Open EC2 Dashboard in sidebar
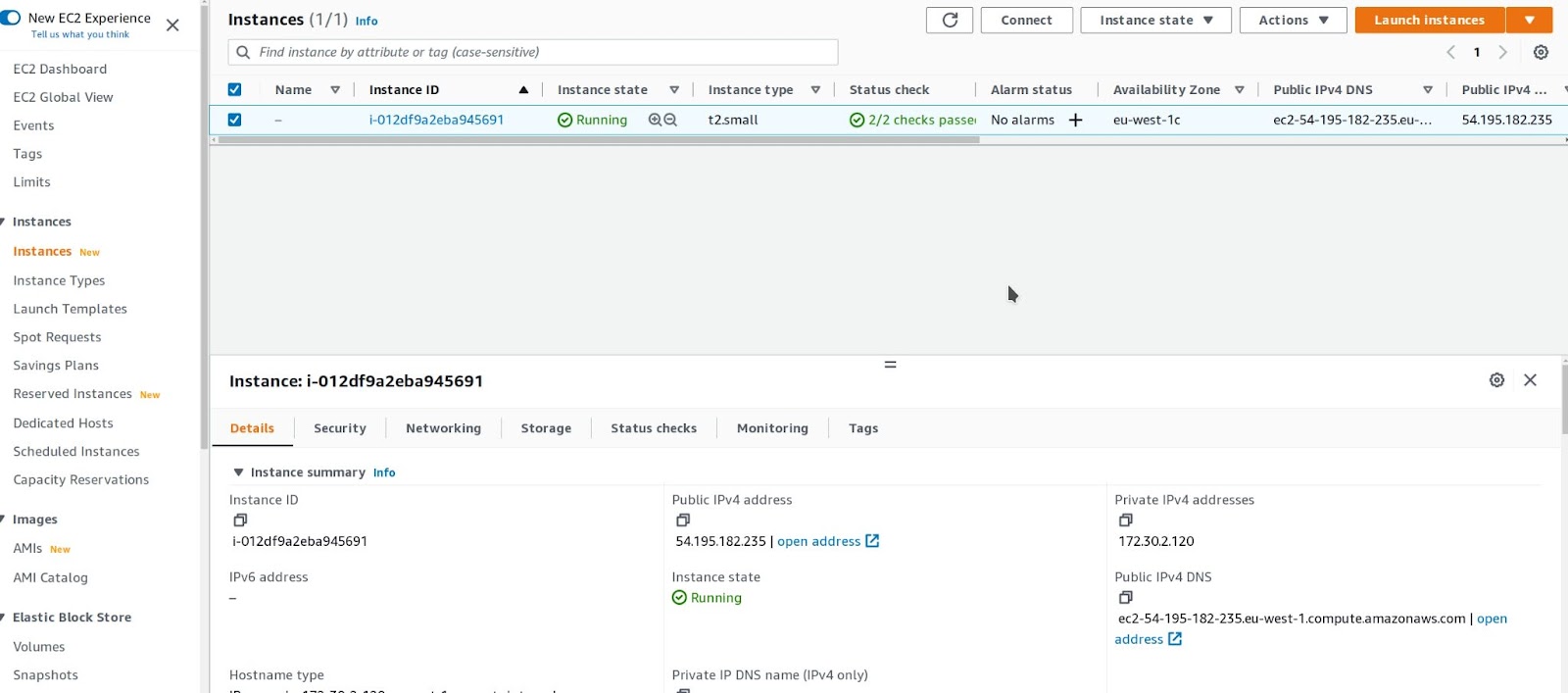 [x=60, y=69]
